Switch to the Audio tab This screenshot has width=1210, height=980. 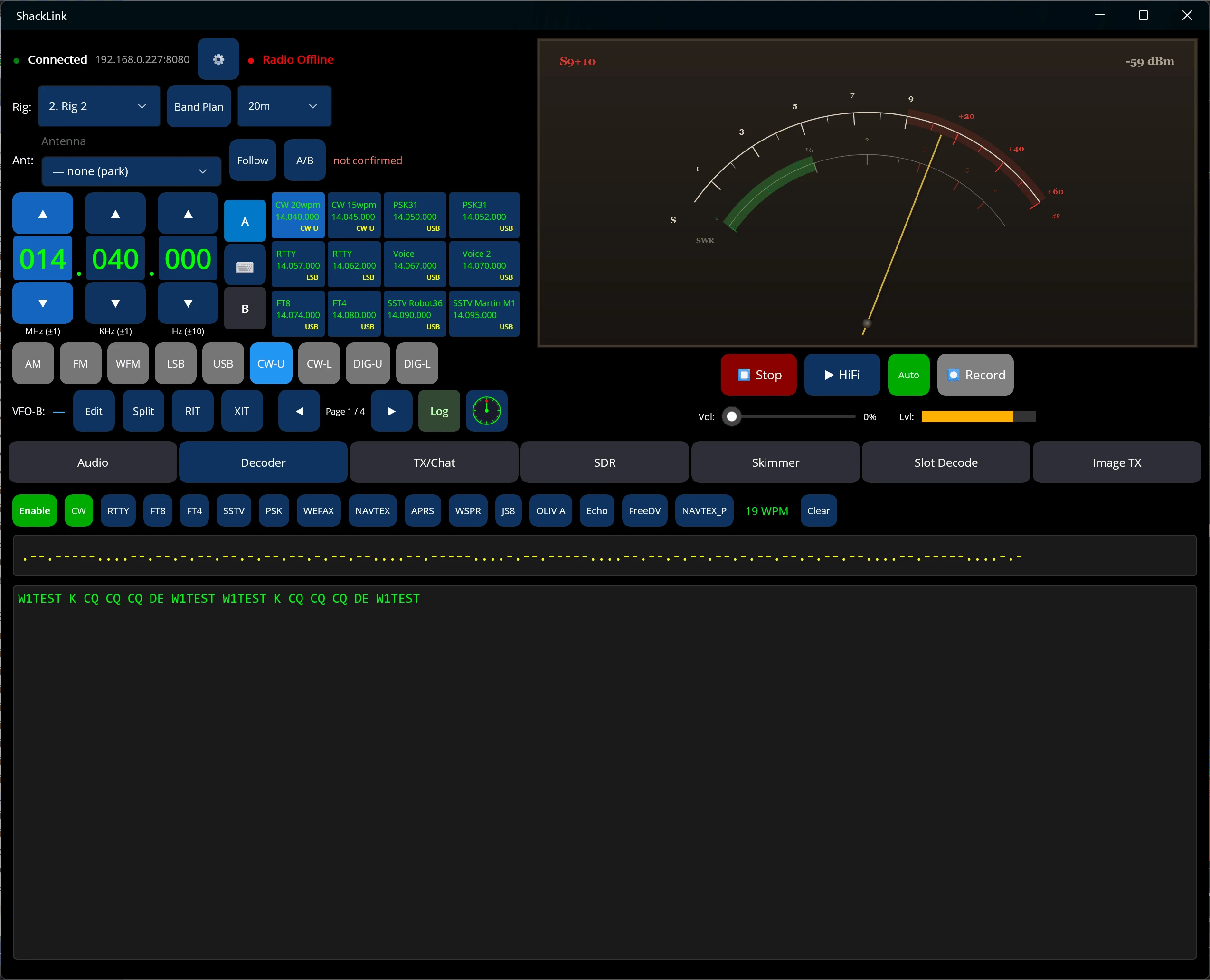pyautogui.click(x=93, y=462)
